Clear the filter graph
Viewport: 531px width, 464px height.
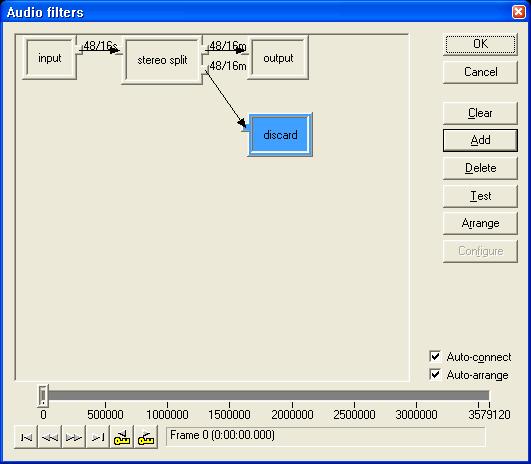[480, 113]
